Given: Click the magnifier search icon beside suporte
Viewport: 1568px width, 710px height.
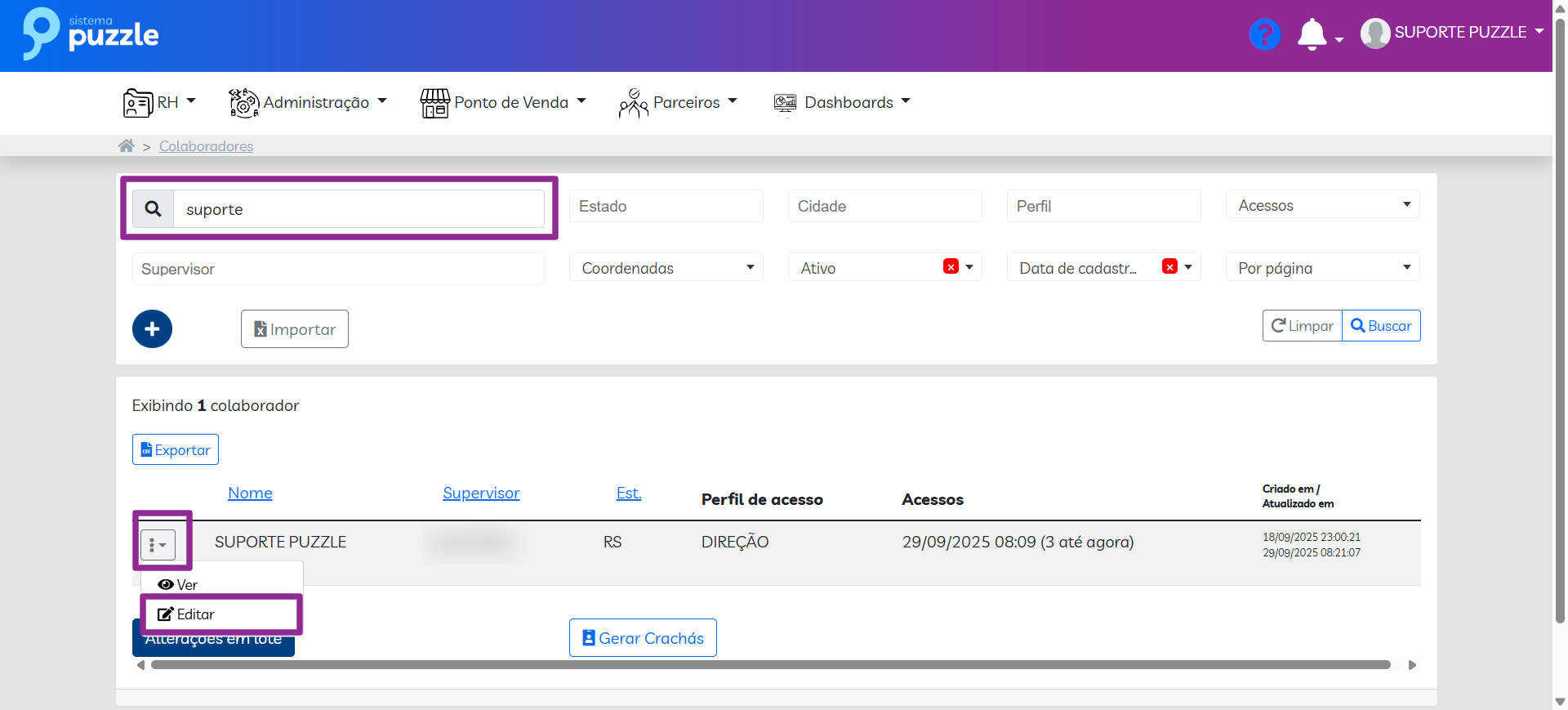Looking at the screenshot, I should tap(153, 209).
